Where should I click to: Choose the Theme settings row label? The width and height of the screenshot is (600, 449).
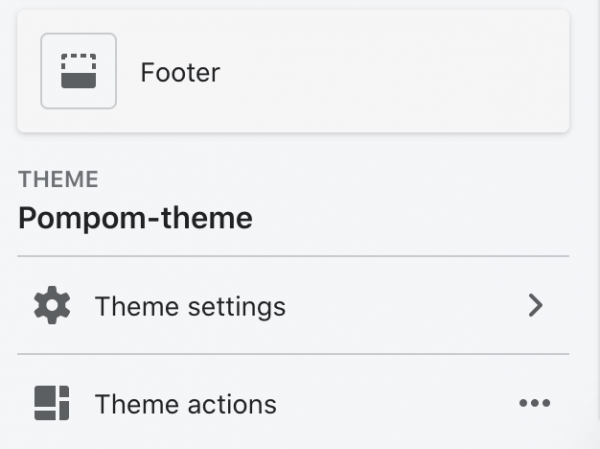(190, 306)
